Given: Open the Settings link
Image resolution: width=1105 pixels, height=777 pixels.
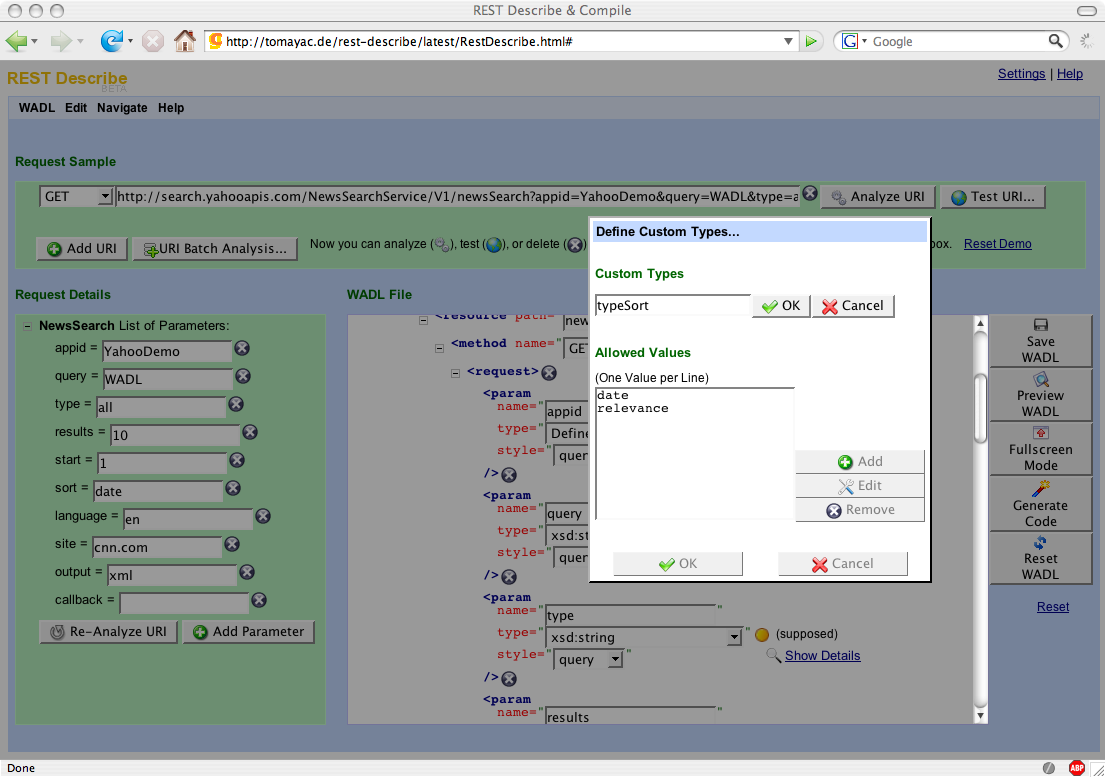Looking at the screenshot, I should pyautogui.click(x=1021, y=74).
